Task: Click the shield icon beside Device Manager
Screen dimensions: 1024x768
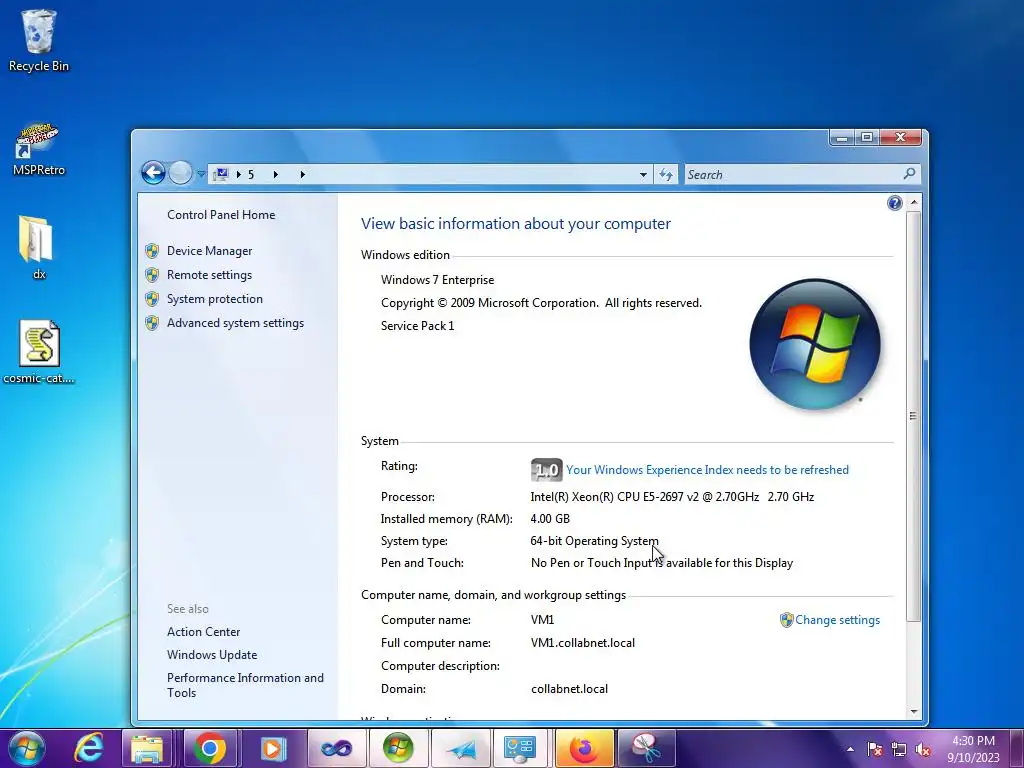Action: pos(152,251)
